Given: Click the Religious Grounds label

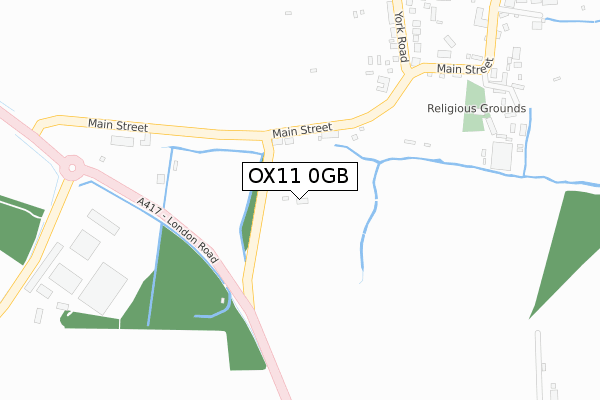Looking at the screenshot, I should pos(476,108).
